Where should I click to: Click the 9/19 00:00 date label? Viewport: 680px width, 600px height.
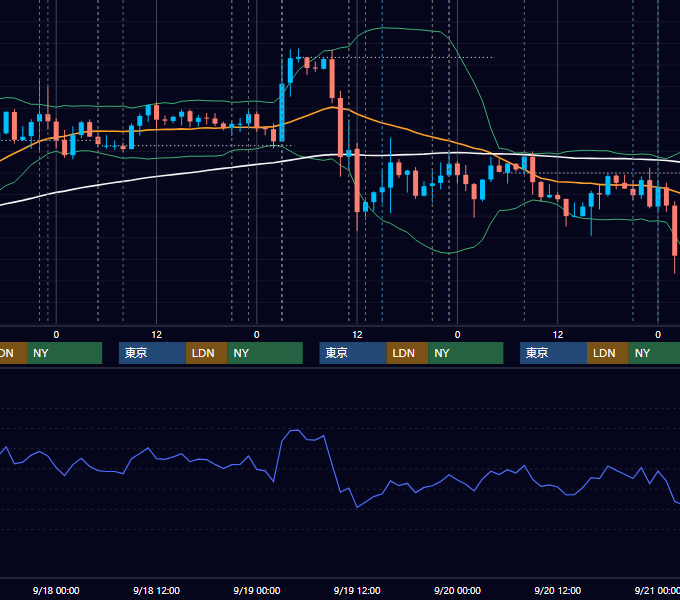[257, 590]
